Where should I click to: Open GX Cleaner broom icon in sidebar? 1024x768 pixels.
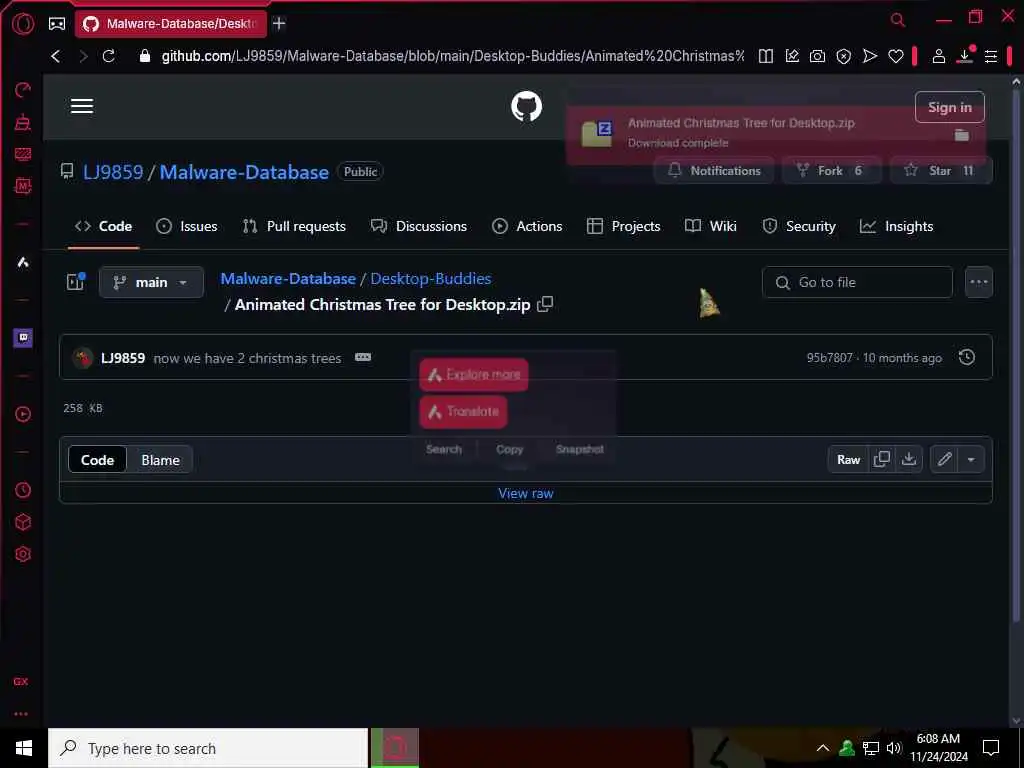click(x=23, y=121)
